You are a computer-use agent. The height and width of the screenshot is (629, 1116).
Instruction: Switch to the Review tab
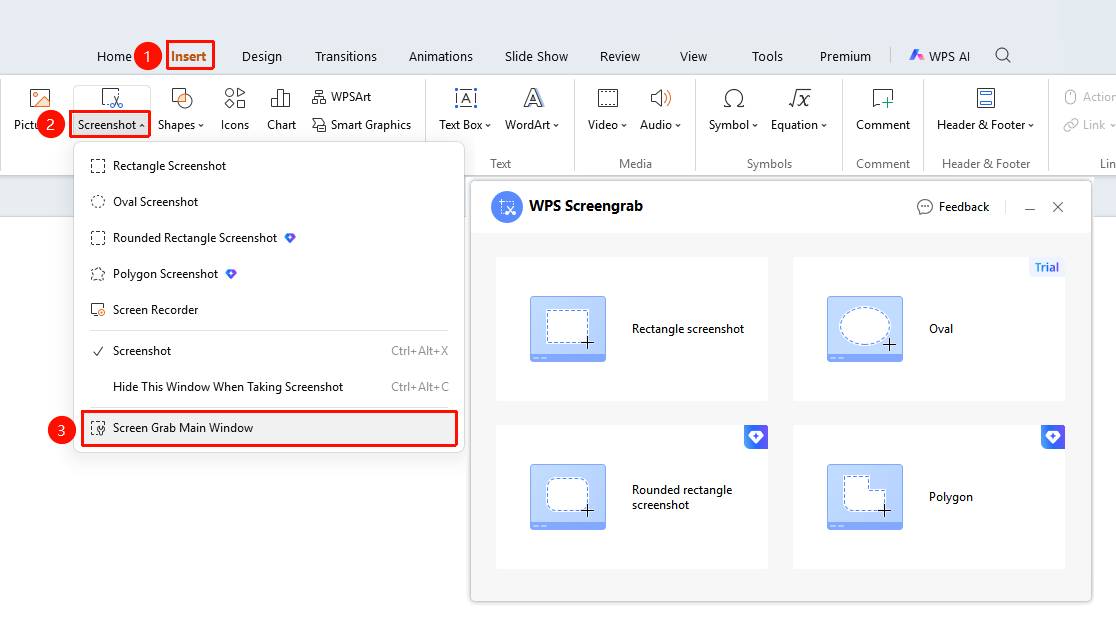point(620,56)
